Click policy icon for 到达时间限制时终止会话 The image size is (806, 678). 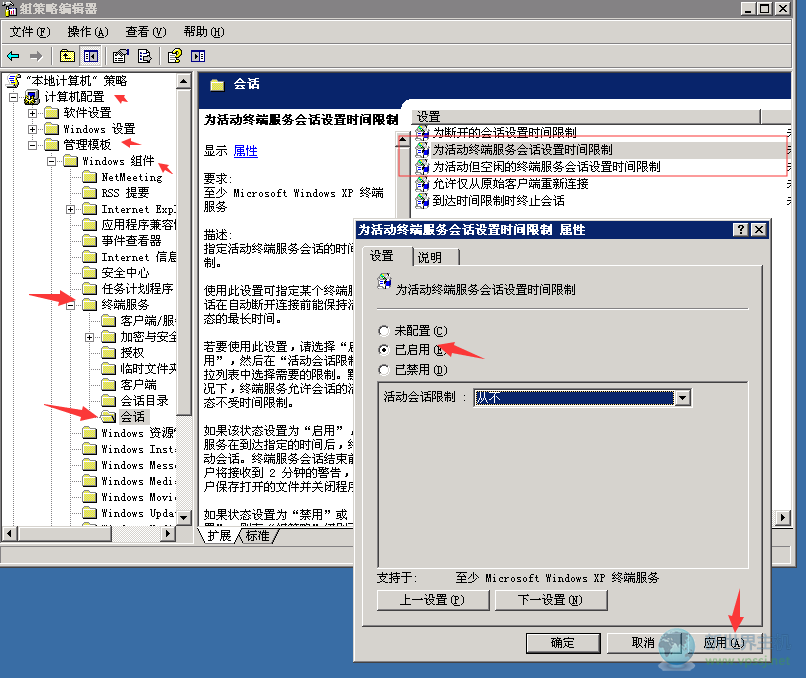click(x=422, y=200)
